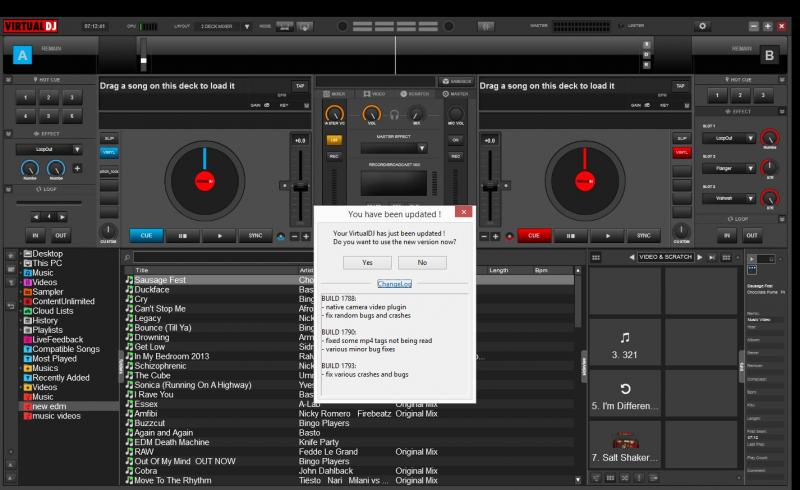Viewport: 800px width, 490px height.
Task: Click deck A pitch minus button
Action: coord(294,236)
